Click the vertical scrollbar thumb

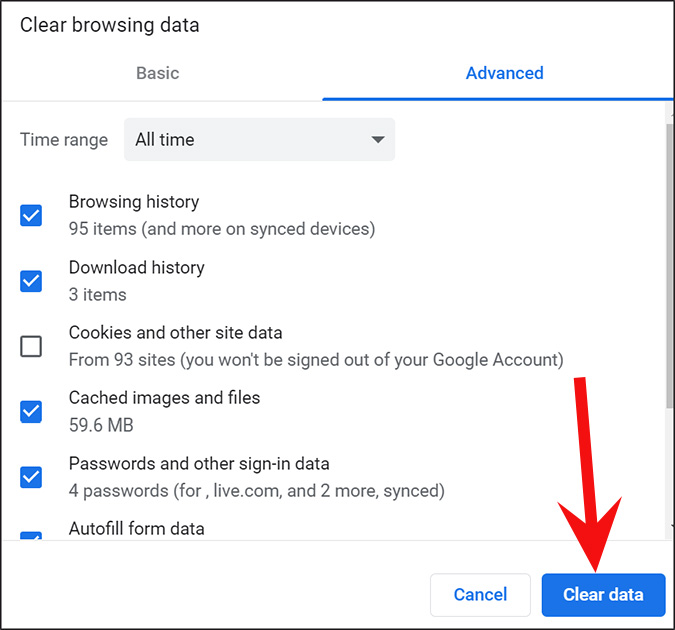[669, 265]
